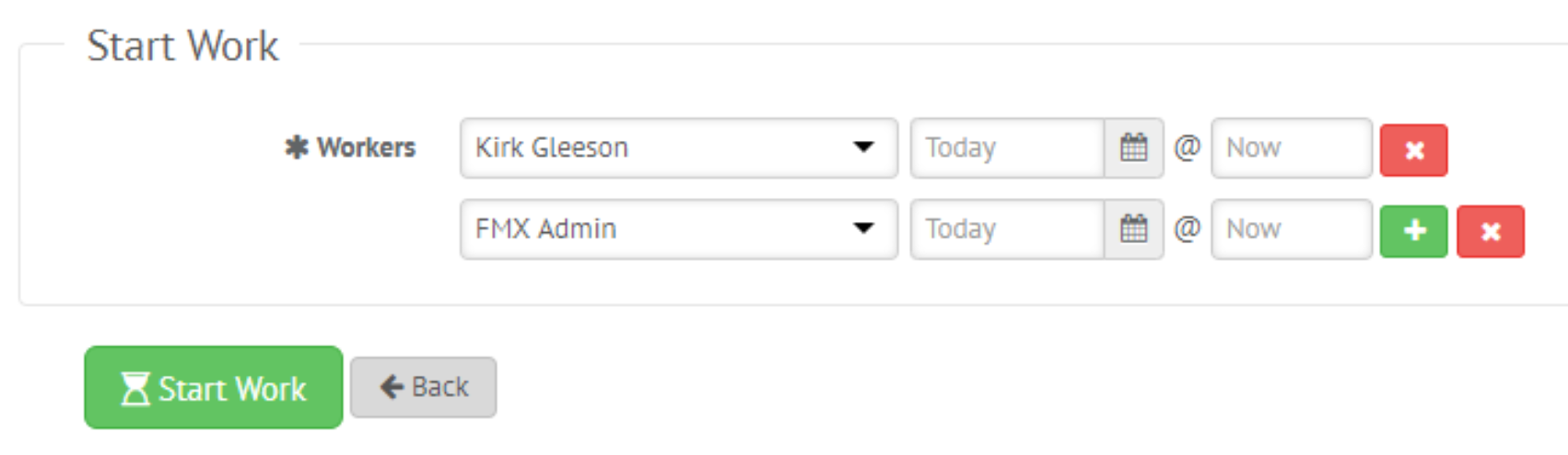
Task: Expand dropdown arrow next to FMX Admin
Action: [863, 227]
